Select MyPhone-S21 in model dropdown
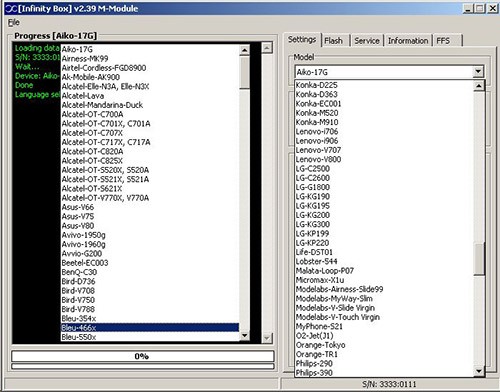Viewport: 500px width, 392px height. (384, 326)
